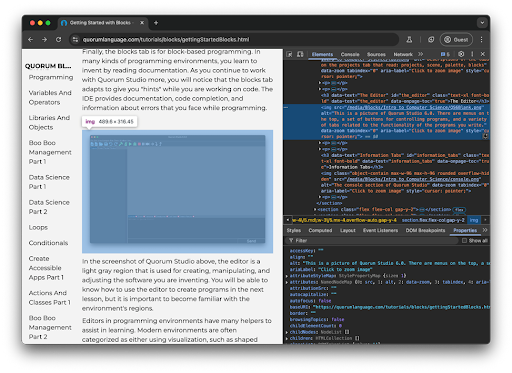Screen dimensions: 512x373
Task: Open Chrome Labs flask icon
Action: (x=409, y=40)
